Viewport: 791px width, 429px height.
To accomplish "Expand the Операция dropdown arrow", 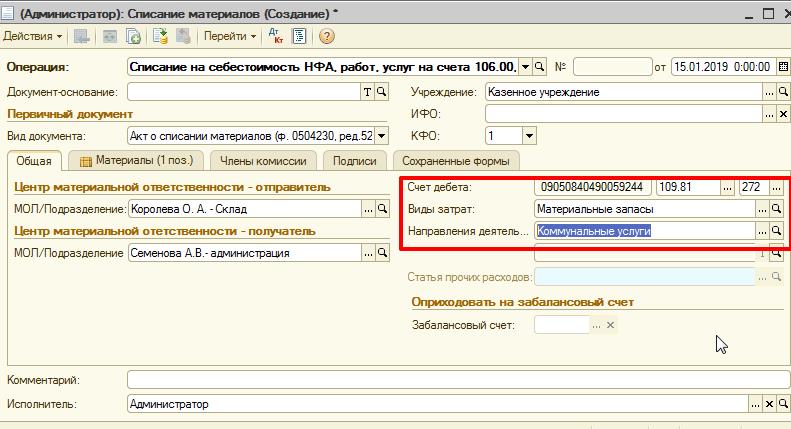I will 526,67.
